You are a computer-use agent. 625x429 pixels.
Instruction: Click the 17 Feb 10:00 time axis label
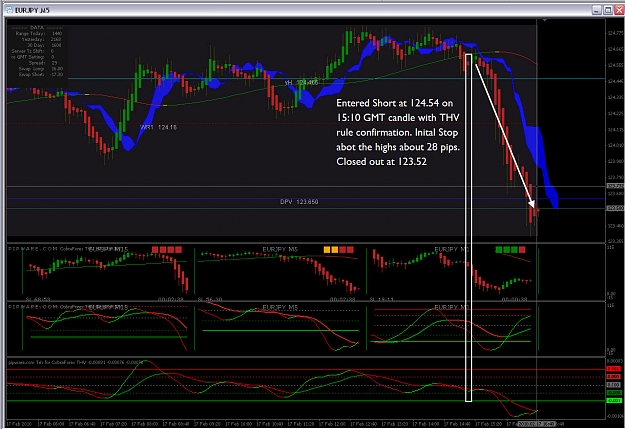tap(238, 423)
